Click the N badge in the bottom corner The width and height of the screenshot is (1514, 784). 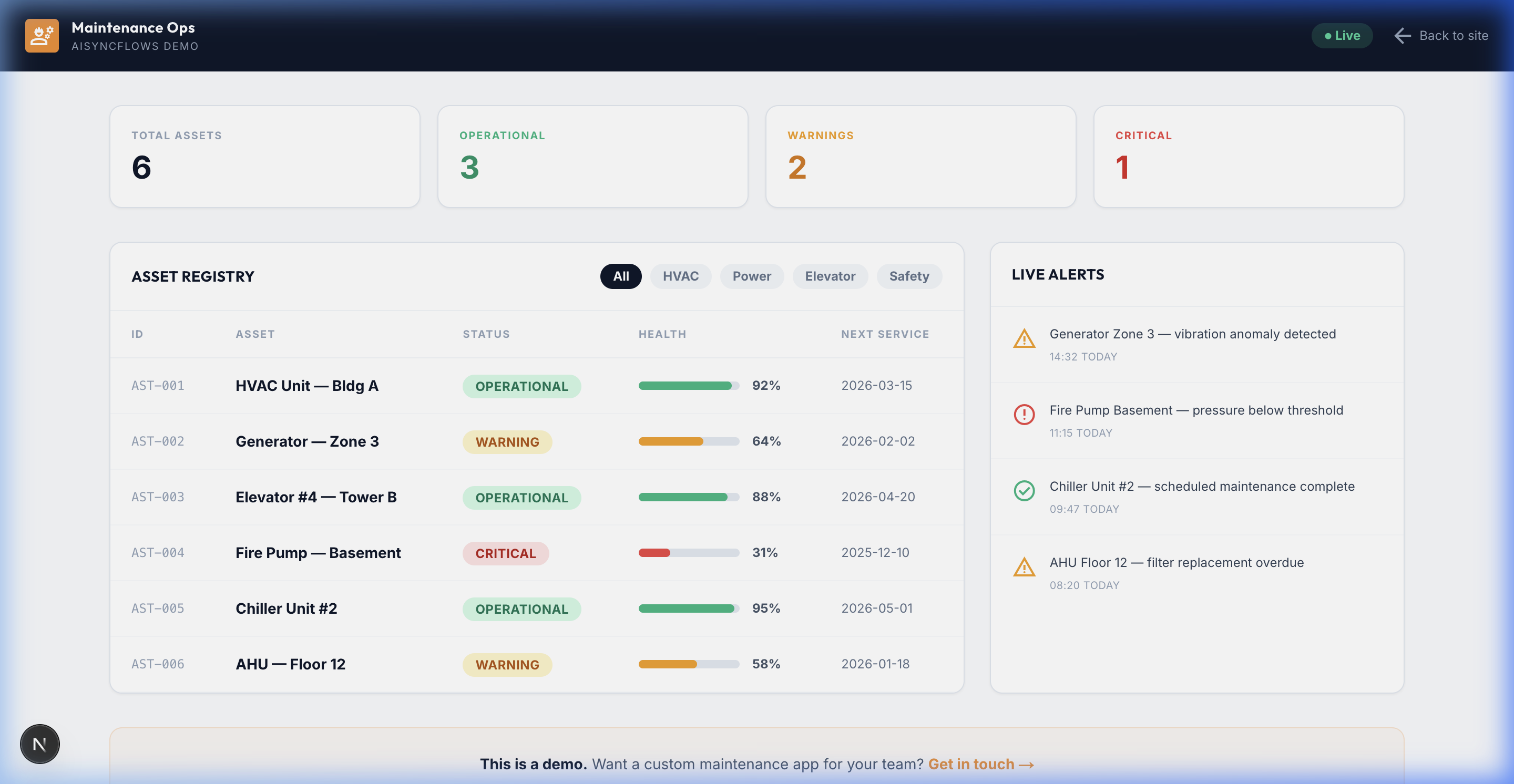(39, 744)
